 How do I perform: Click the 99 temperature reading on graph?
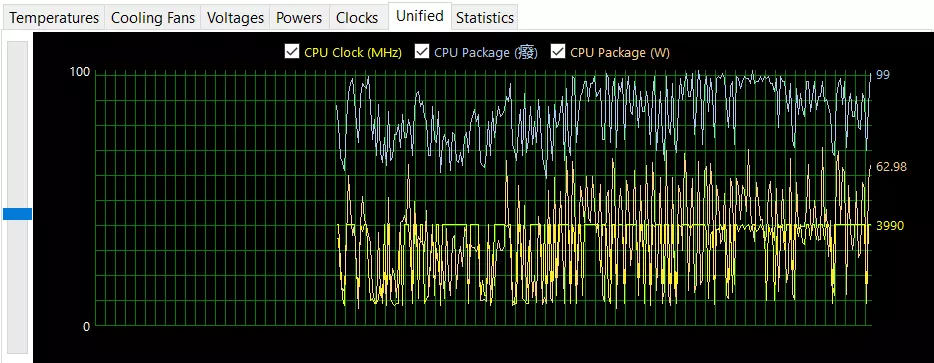pos(883,75)
